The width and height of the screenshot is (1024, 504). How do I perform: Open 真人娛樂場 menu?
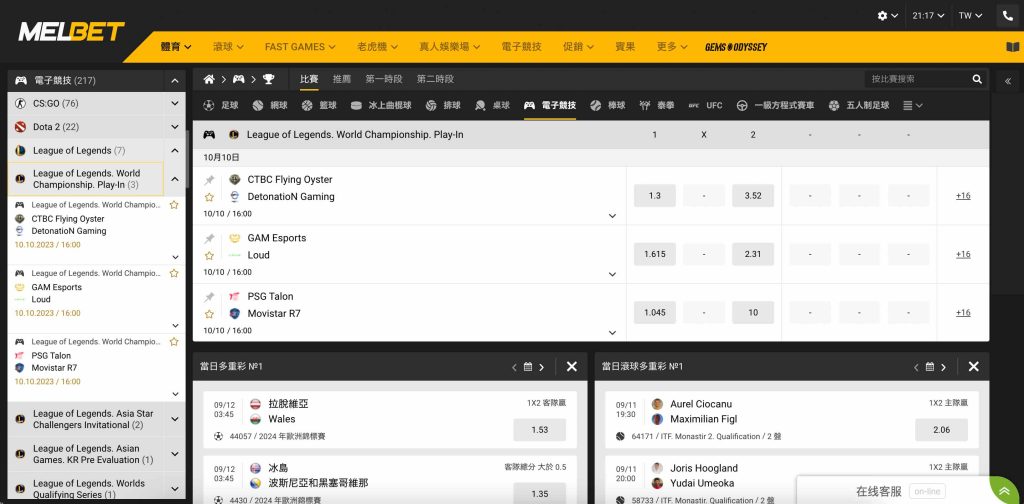click(x=450, y=47)
